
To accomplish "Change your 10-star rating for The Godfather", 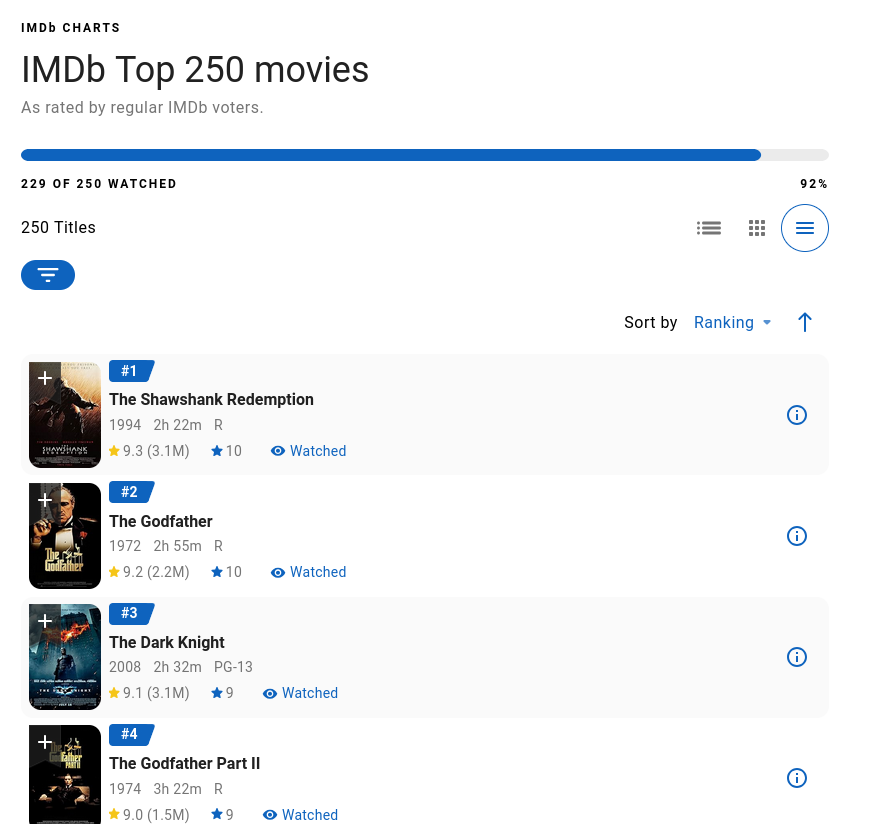I will point(227,572).
